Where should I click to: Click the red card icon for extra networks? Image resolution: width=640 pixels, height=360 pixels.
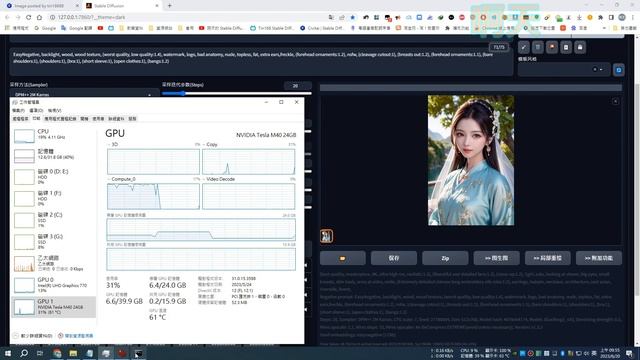pyautogui.click(x=552, y=47)
